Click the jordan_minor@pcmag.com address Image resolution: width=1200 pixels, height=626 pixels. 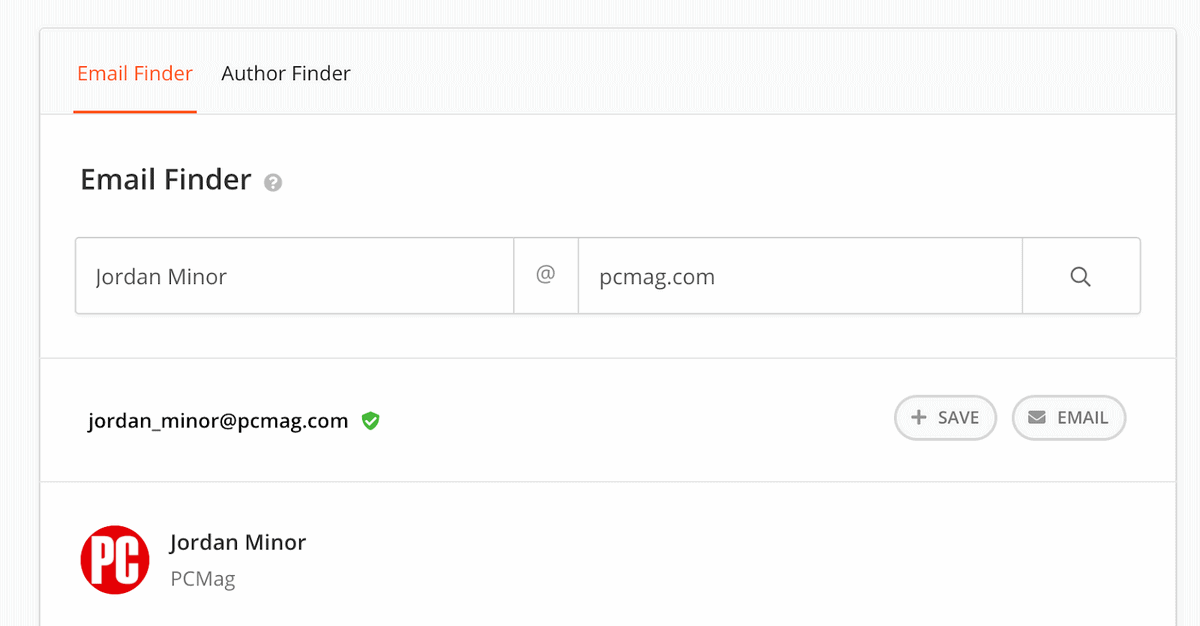tap(218, 421)
